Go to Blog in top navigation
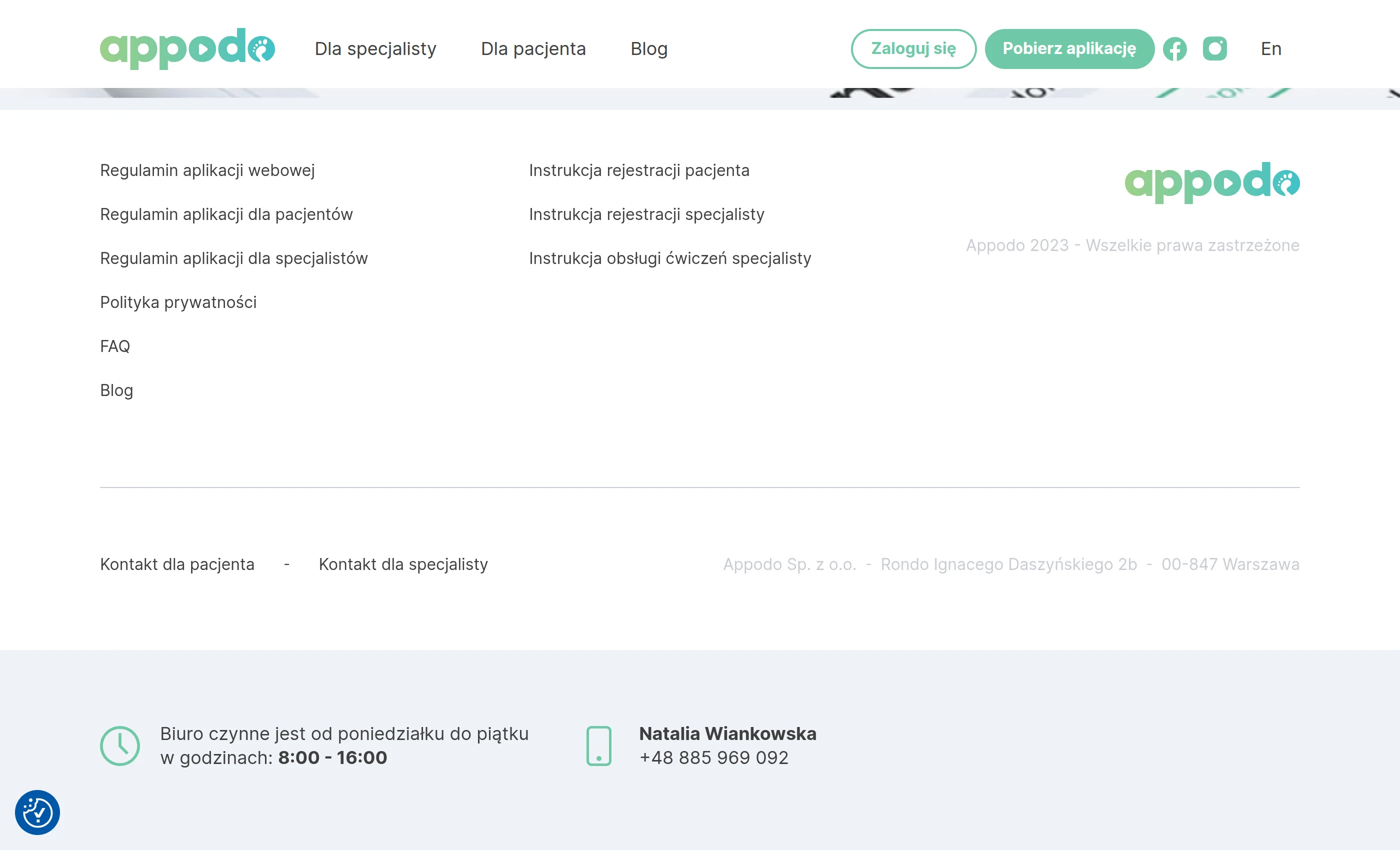 click(x=649, y=49)
